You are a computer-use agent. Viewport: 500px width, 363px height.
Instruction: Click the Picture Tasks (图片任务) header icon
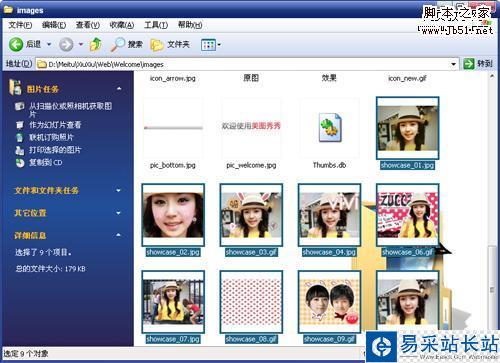[15, 87]
